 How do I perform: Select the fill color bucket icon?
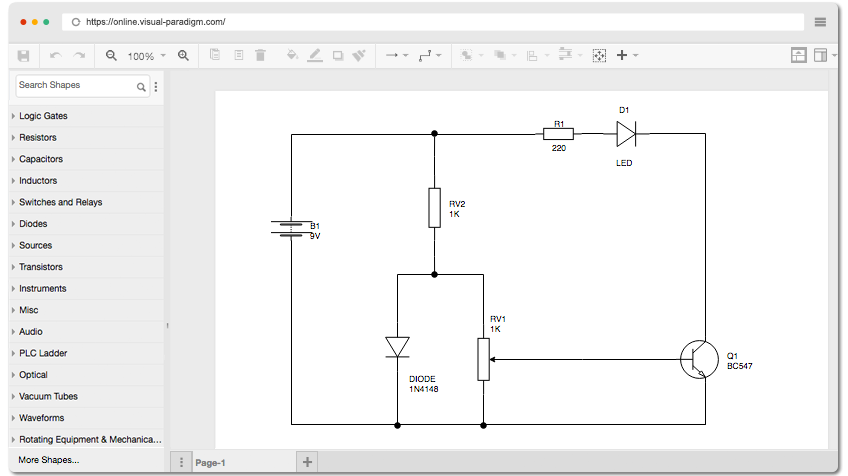tap(292, 55)
